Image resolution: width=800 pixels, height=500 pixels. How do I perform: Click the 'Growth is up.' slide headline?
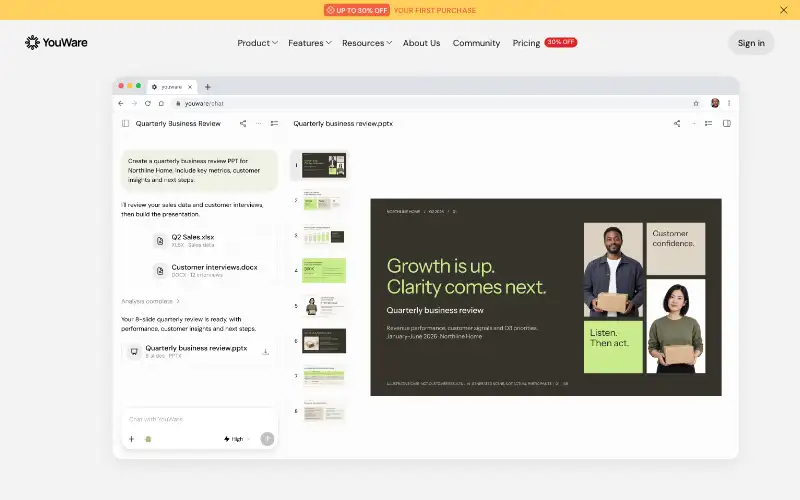pyautogui.click(x=440, y=266)
